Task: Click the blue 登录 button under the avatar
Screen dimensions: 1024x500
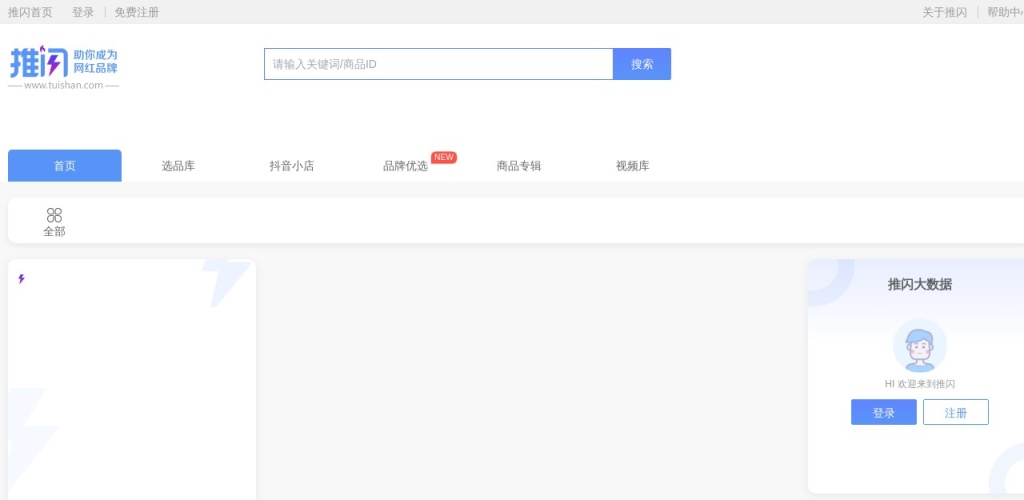Action: tap(883, 413)
